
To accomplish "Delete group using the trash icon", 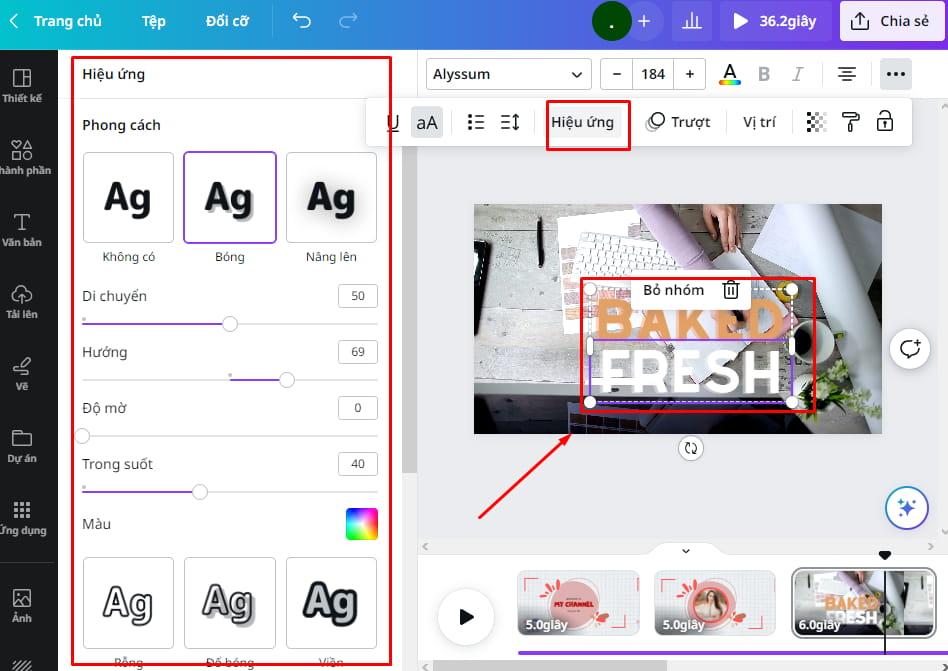I will tap(731, 291).
